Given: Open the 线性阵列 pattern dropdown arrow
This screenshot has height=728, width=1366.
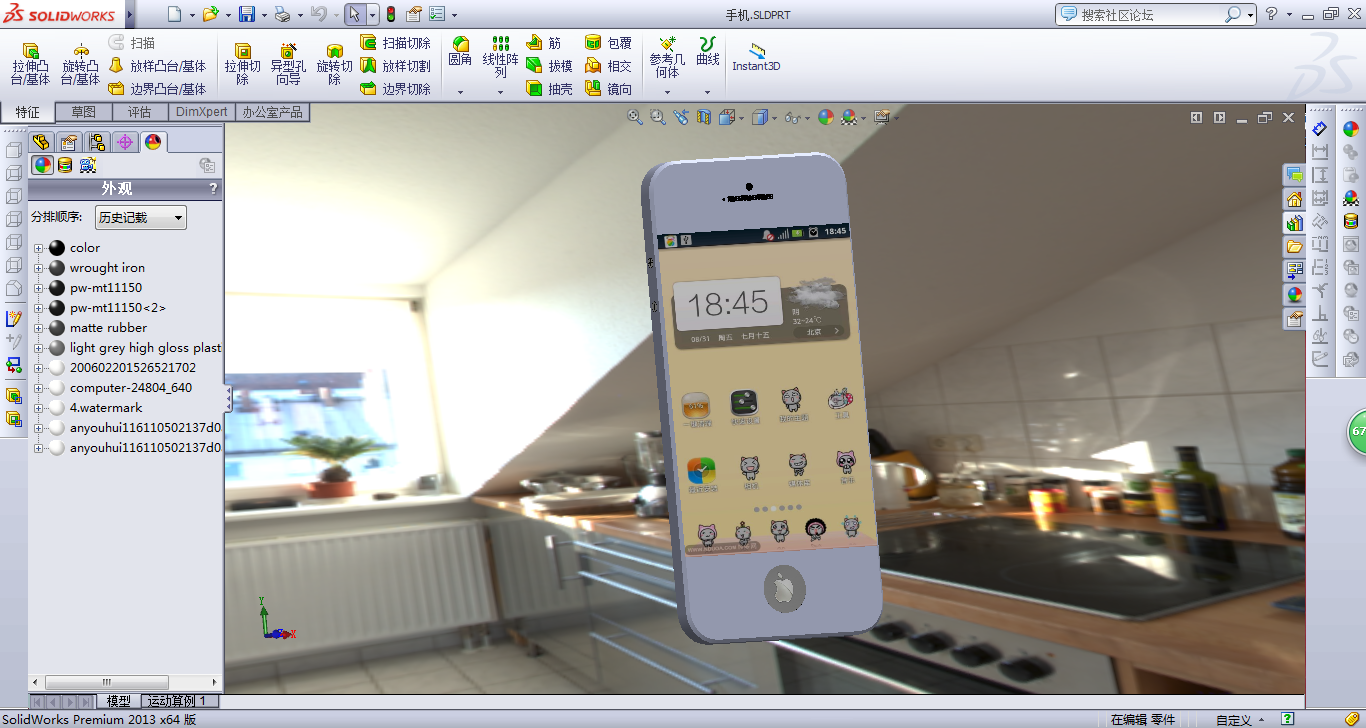Looking at the screenshot, I should (501, 91).
